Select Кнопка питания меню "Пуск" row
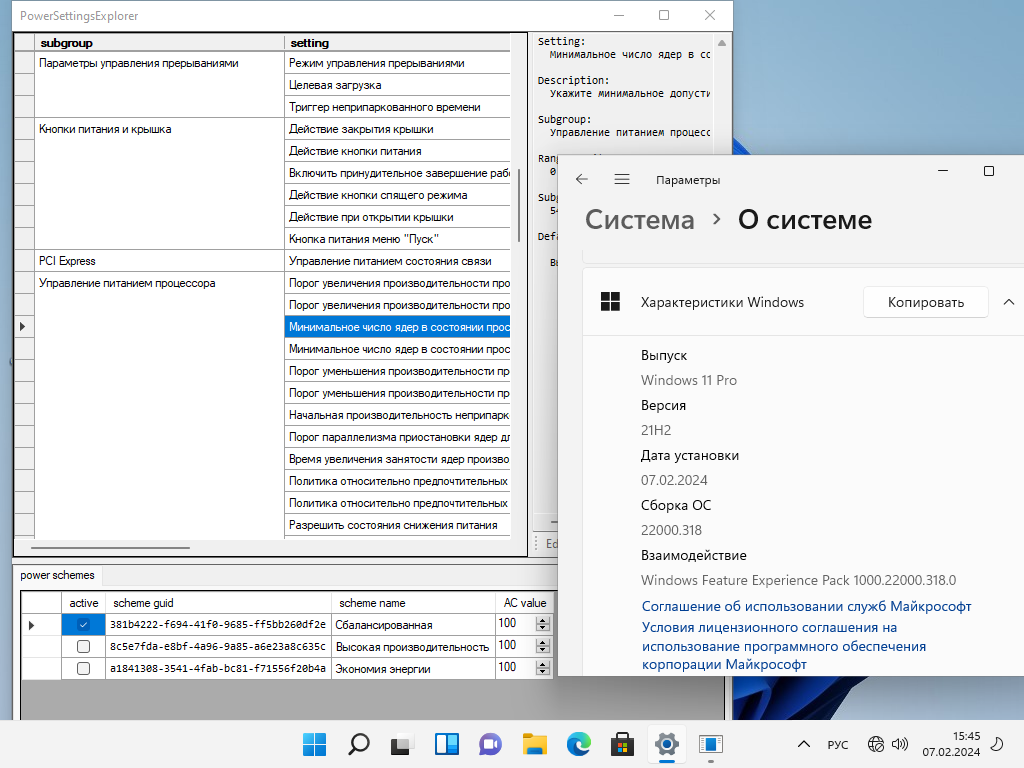1024x768 pixels. point(397,238)
